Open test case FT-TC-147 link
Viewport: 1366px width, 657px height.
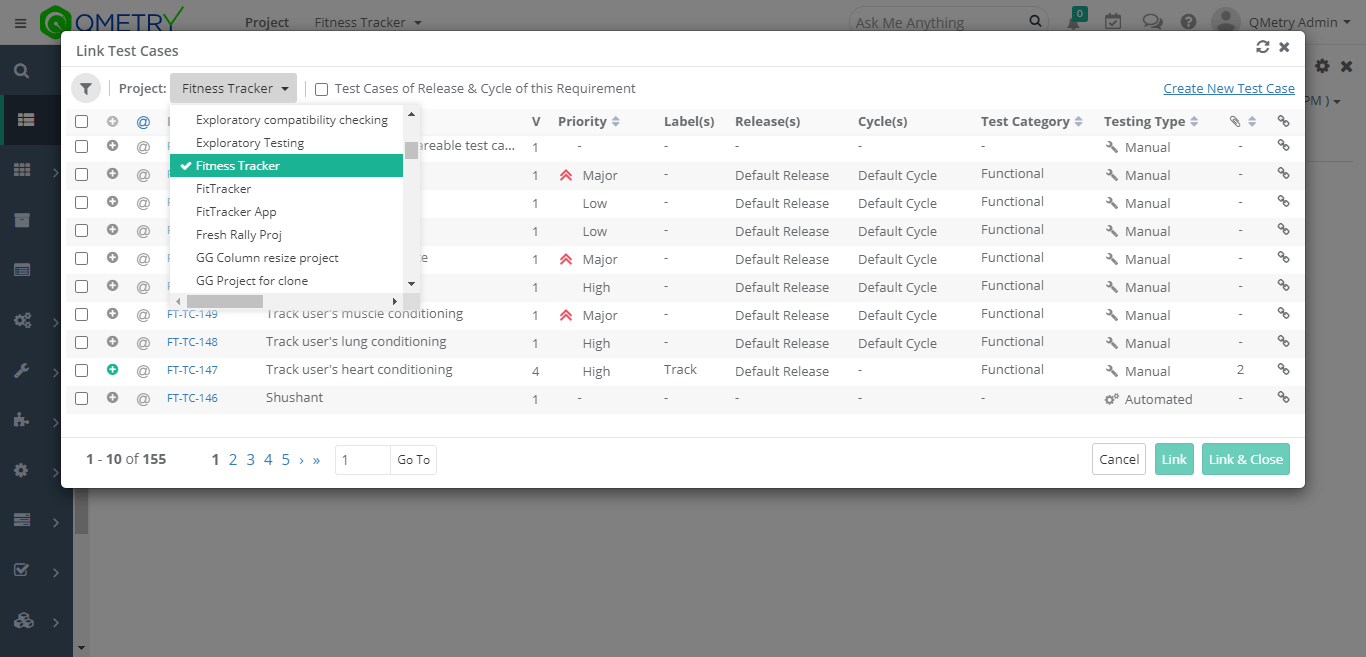[192, 370]
